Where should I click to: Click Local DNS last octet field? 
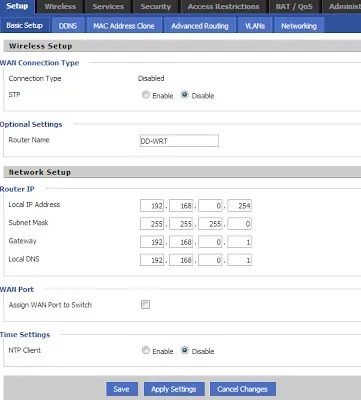[x=239, y=260]
